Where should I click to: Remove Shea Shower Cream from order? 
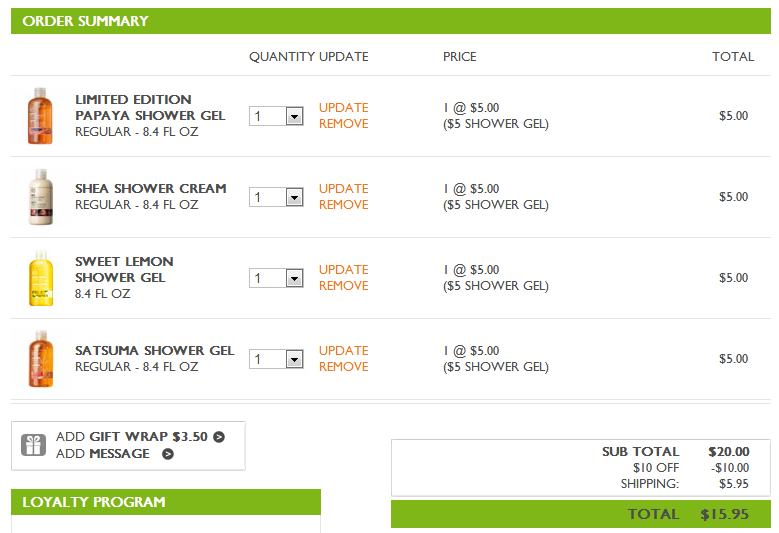(343, 205)
